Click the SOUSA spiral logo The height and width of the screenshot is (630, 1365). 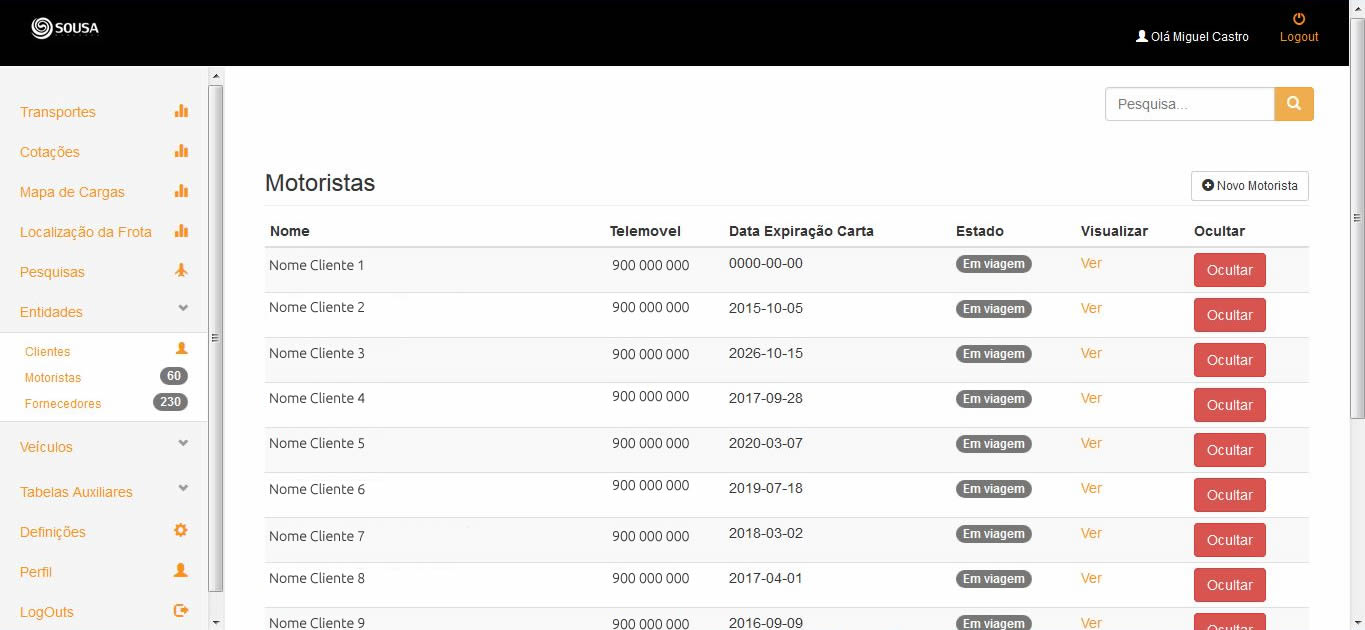coord(42,28)
